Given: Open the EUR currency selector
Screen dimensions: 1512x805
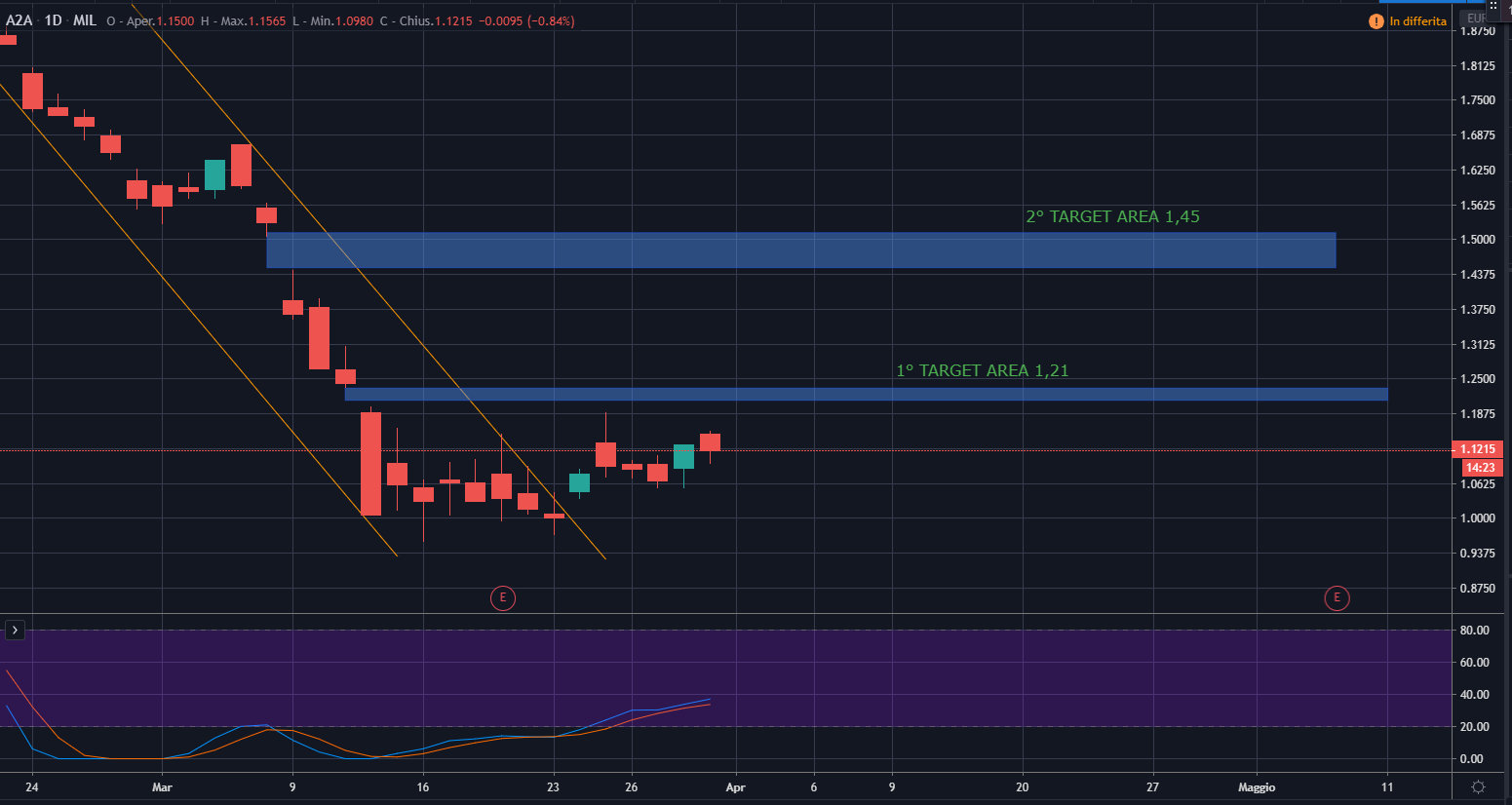Looking at the screenshot, I should click(1475, 18).
